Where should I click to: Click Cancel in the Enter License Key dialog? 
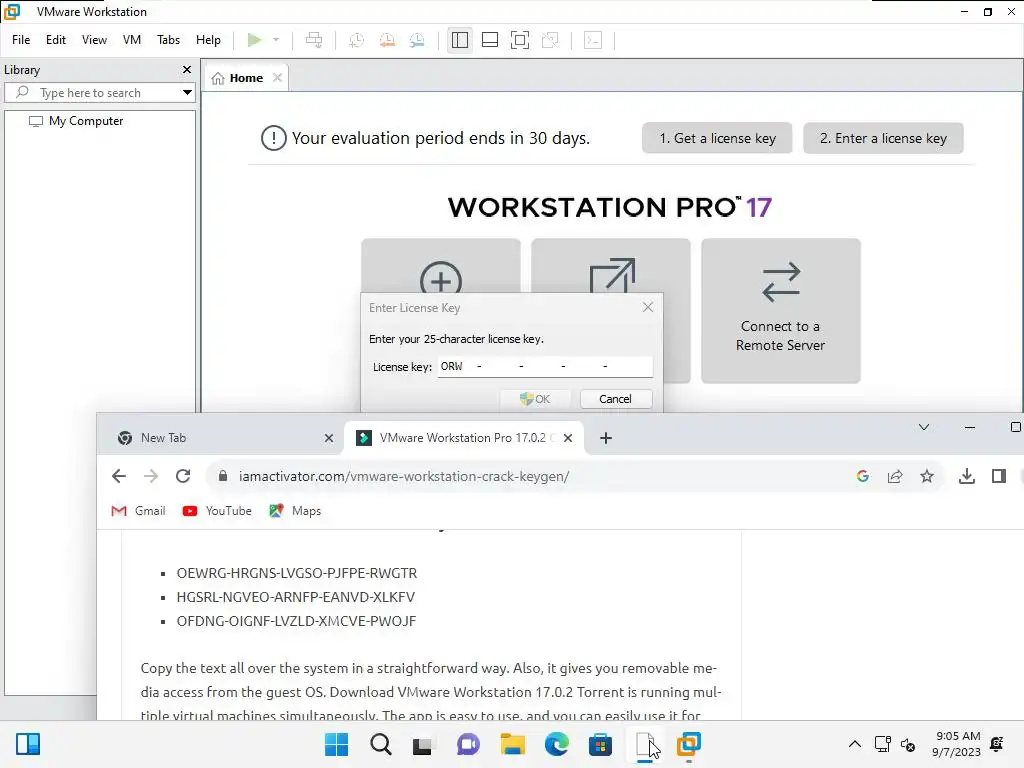pyautogui.click(x=615, y=399)
